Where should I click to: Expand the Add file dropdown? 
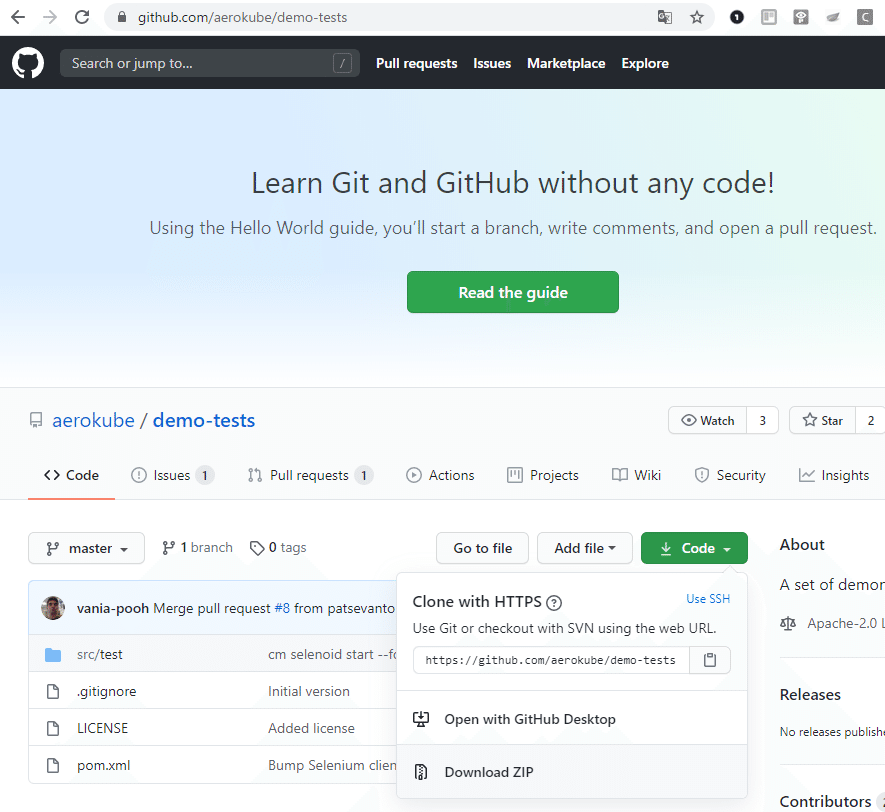coord(585,548)
